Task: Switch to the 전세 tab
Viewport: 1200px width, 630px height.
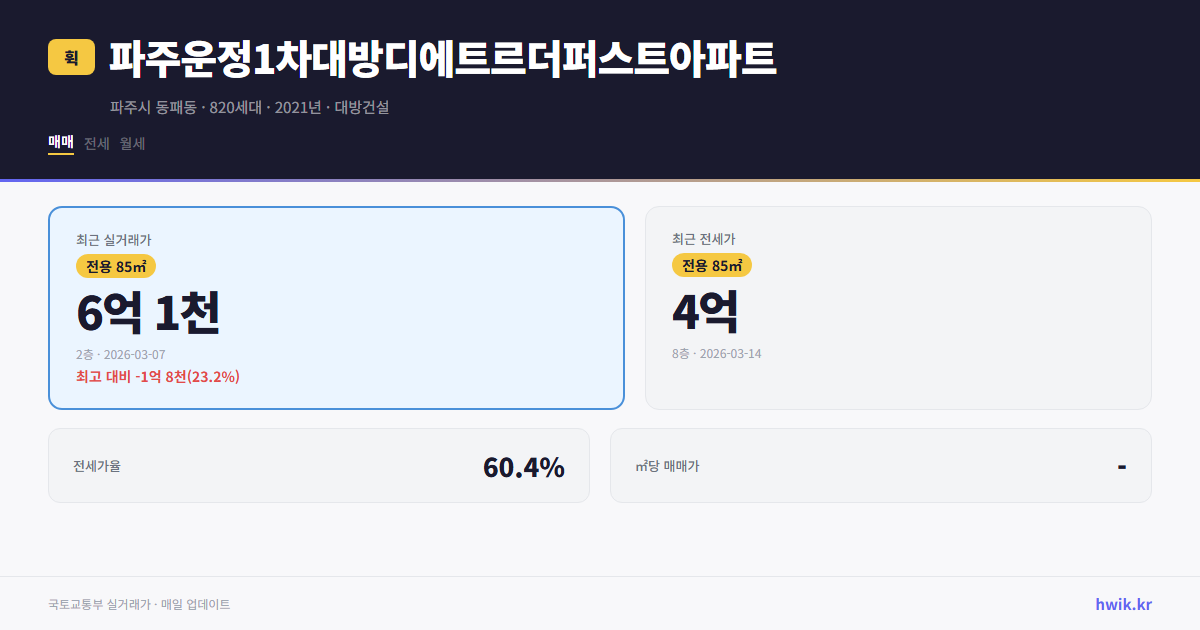Action: [96, 143]
